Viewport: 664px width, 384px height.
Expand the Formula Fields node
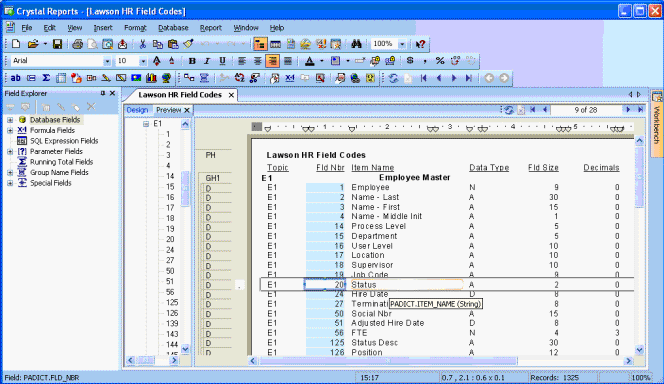coord(10,130)
